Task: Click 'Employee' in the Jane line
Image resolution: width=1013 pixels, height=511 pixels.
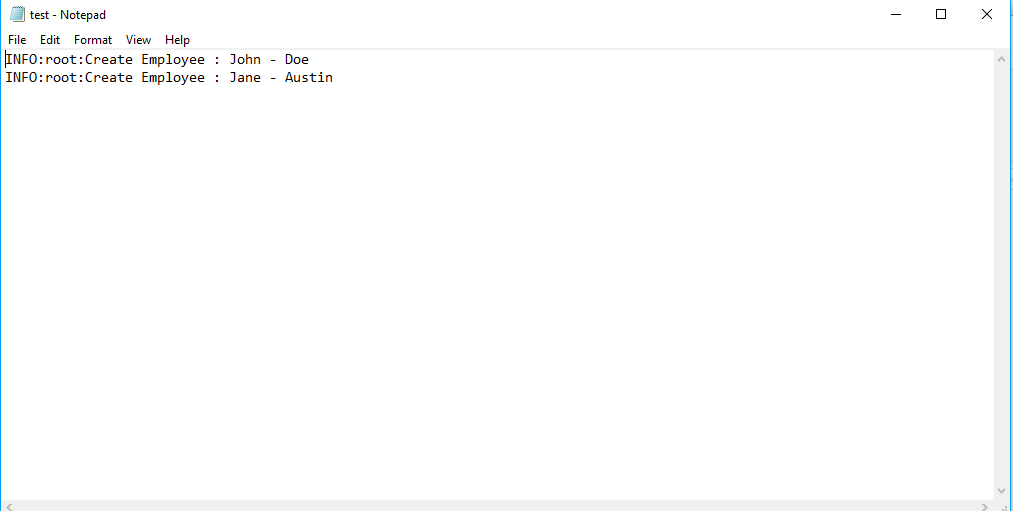Action: coord(173,78)
